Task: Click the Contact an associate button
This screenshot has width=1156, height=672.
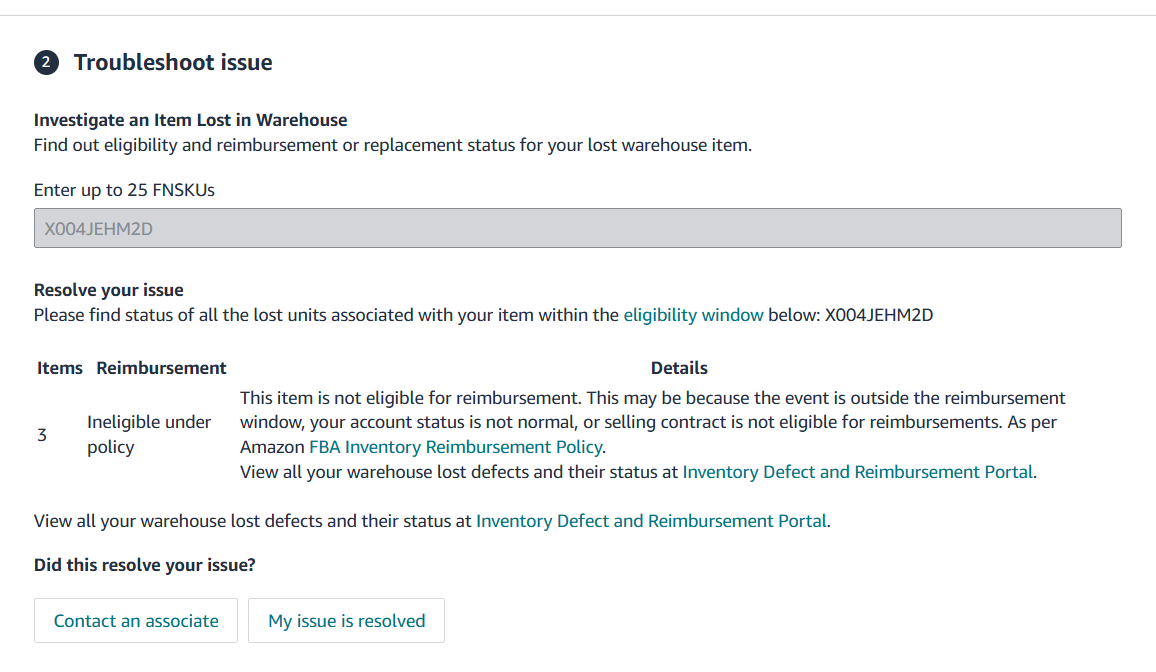Action: pos(136,621)
